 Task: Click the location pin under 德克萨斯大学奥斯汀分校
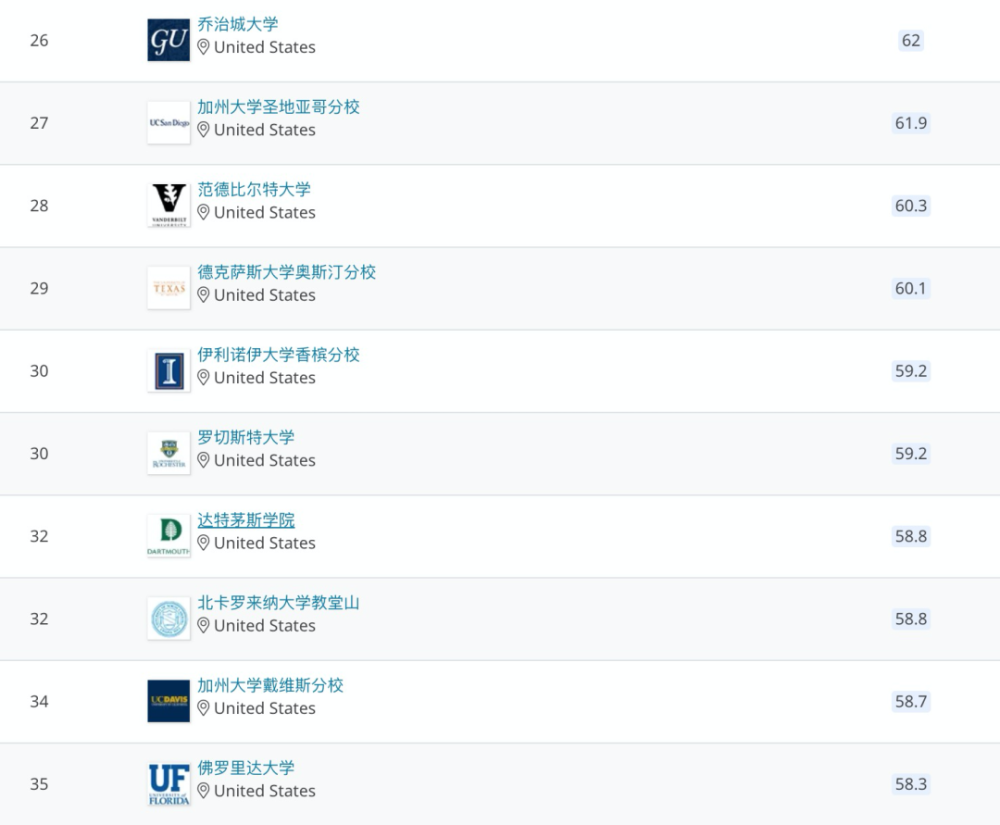(203, 295)
